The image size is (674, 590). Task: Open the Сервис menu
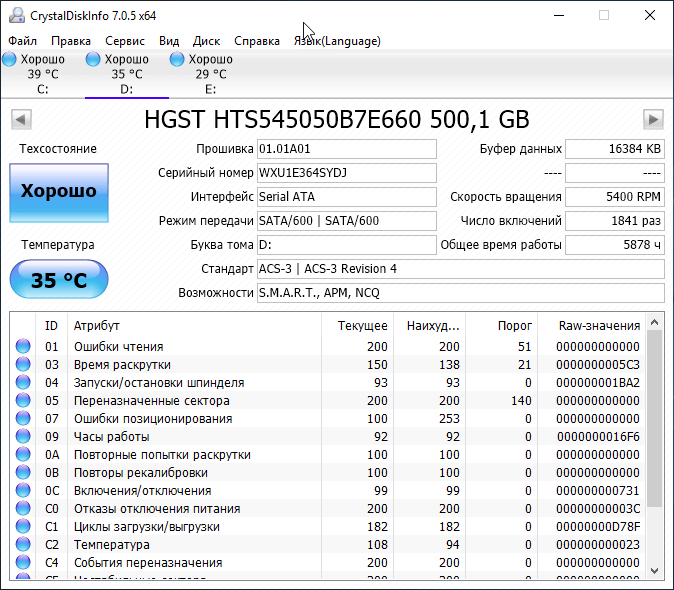pos(125,41)
